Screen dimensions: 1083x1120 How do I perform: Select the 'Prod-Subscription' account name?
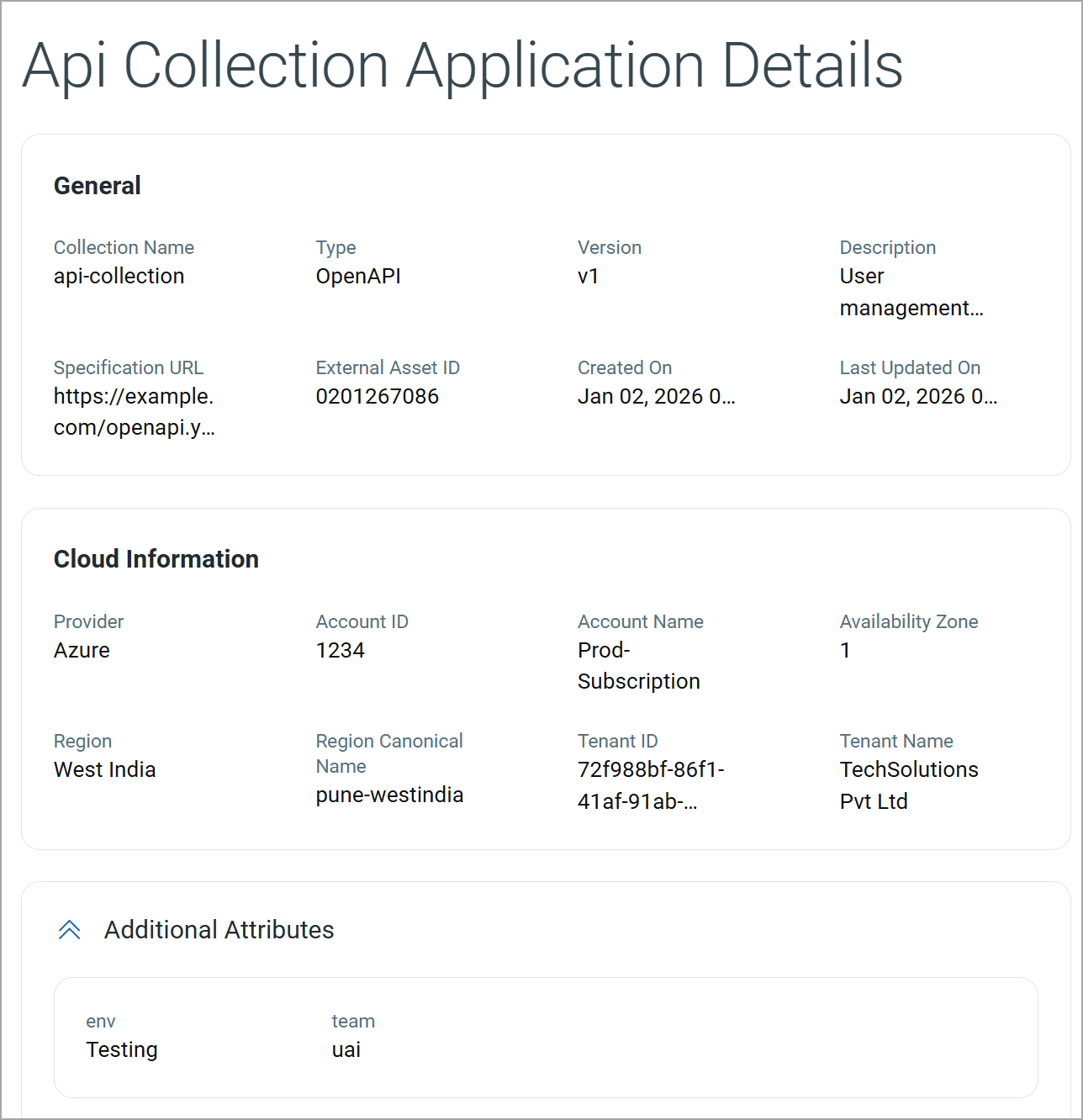[x=639, y=665]
